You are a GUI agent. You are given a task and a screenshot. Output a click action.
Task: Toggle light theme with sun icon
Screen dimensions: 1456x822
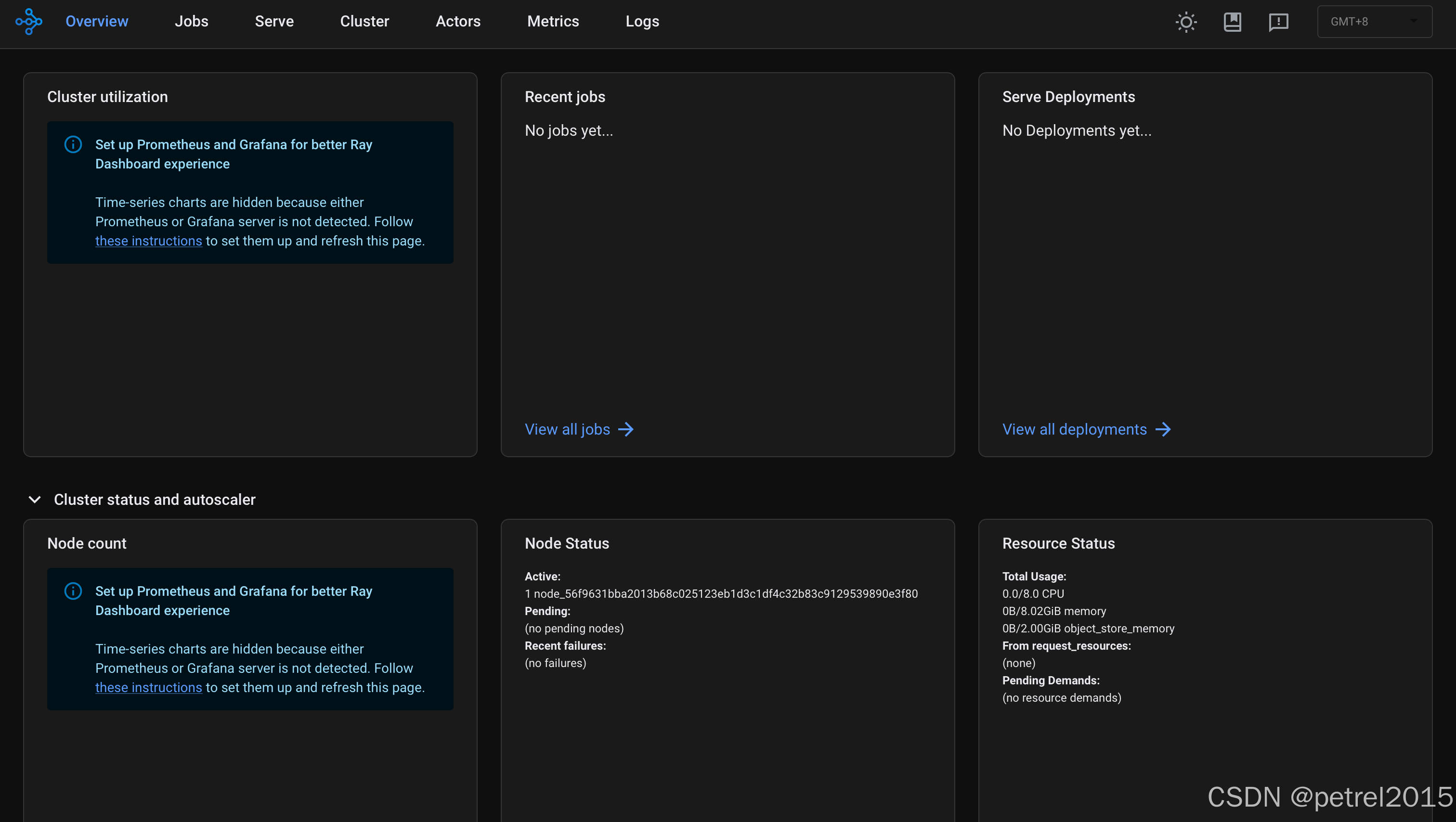(1186, 22)
